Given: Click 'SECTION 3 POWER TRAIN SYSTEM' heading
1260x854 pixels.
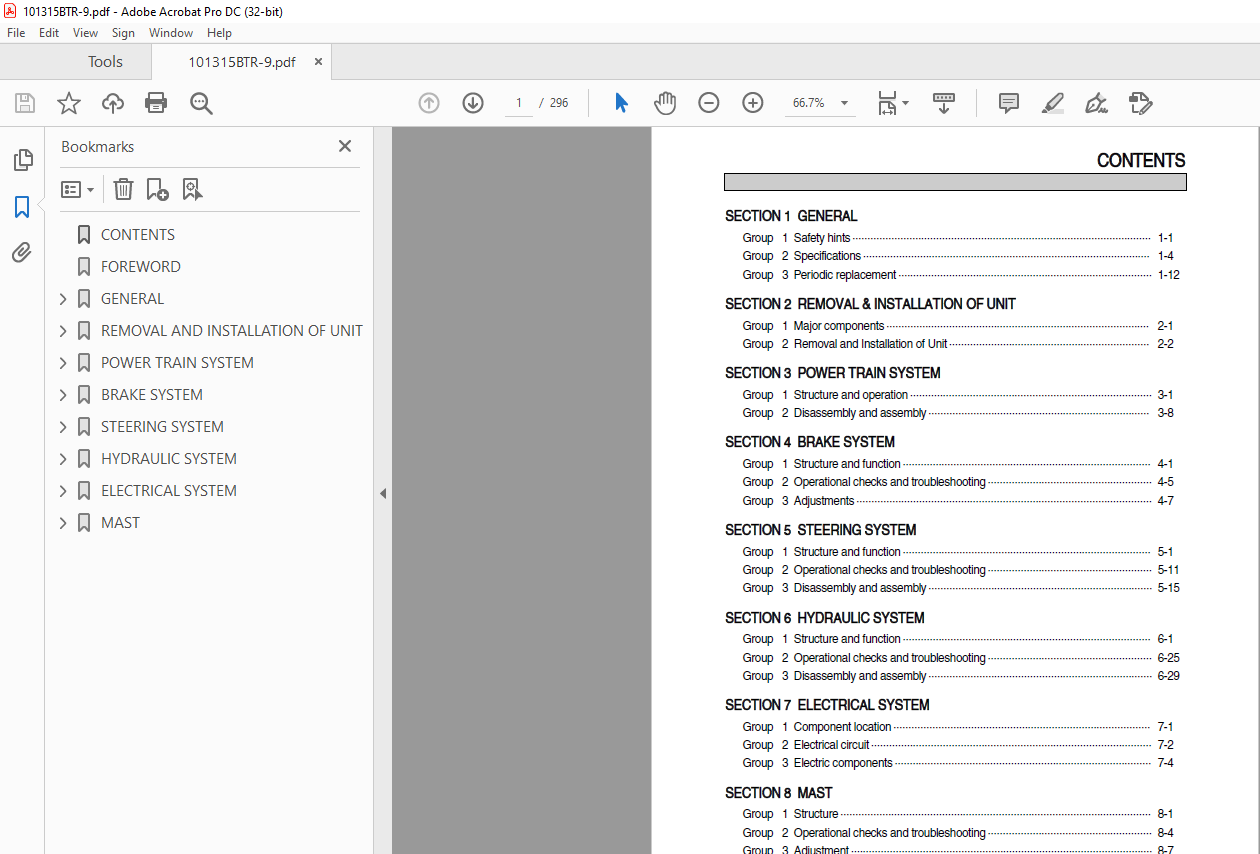Looking at the screenshot, I should coord(833,373).
